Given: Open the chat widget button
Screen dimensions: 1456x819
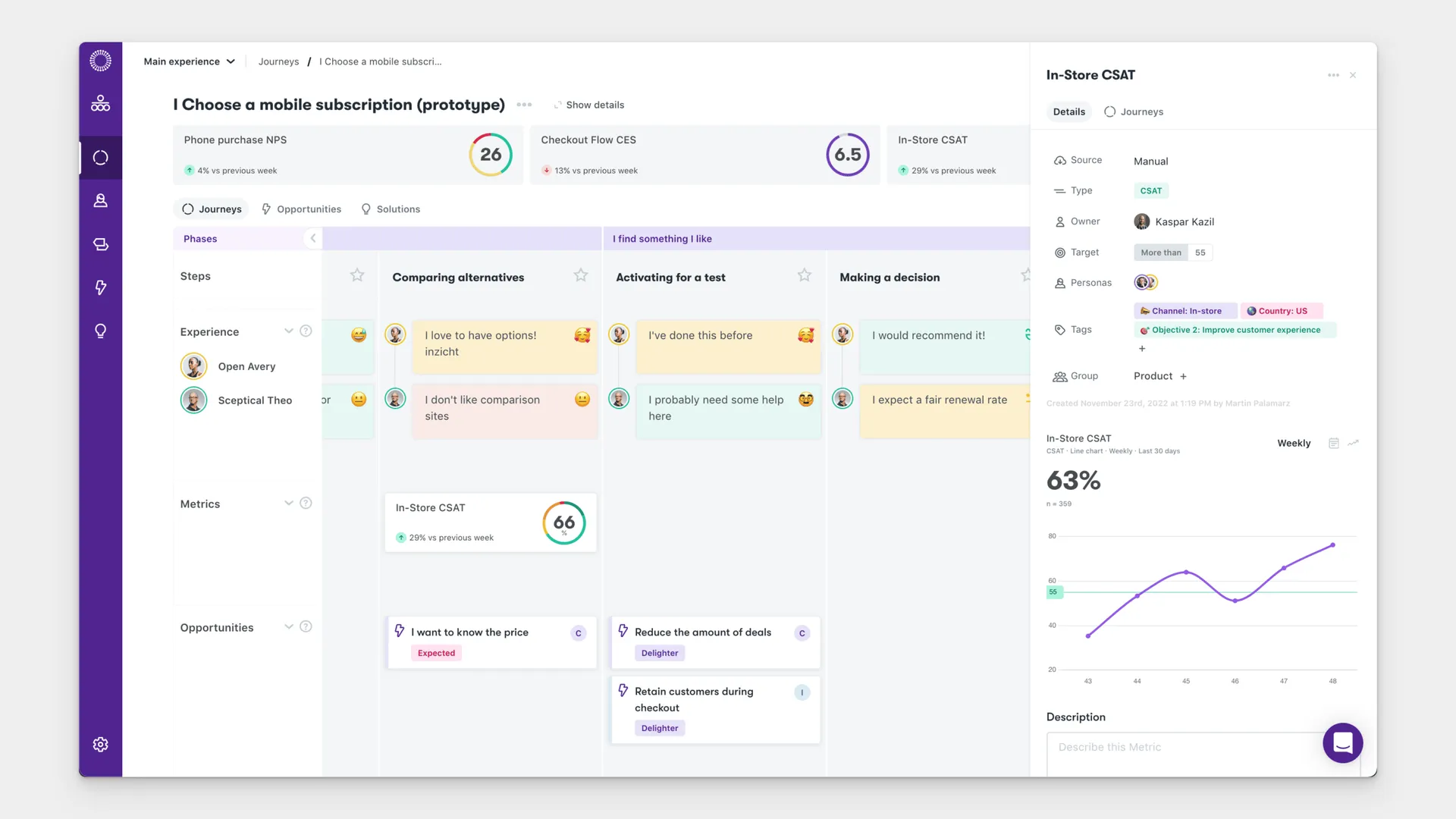Looking at the screenshot, I should pos(1343,743).
